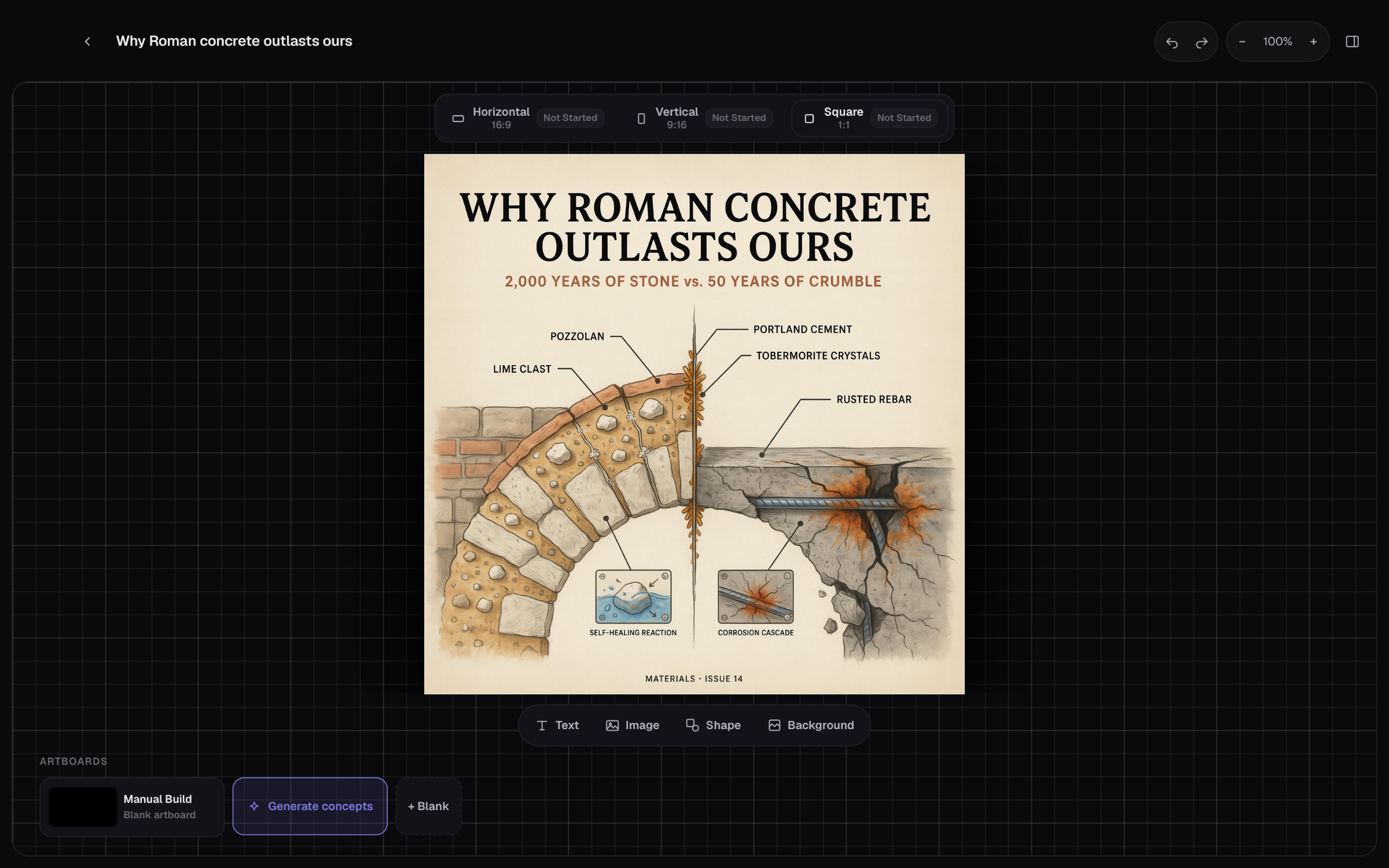Click the Vertical portrait rectangle icon
The image size is (1389, 868).
click(x=641, y=119)
